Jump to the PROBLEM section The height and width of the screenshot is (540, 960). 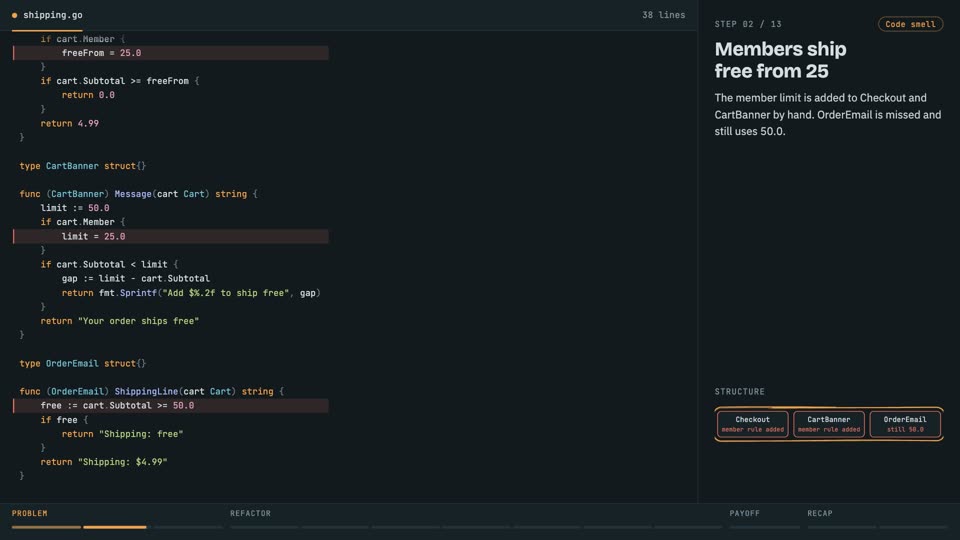[29, 513]
